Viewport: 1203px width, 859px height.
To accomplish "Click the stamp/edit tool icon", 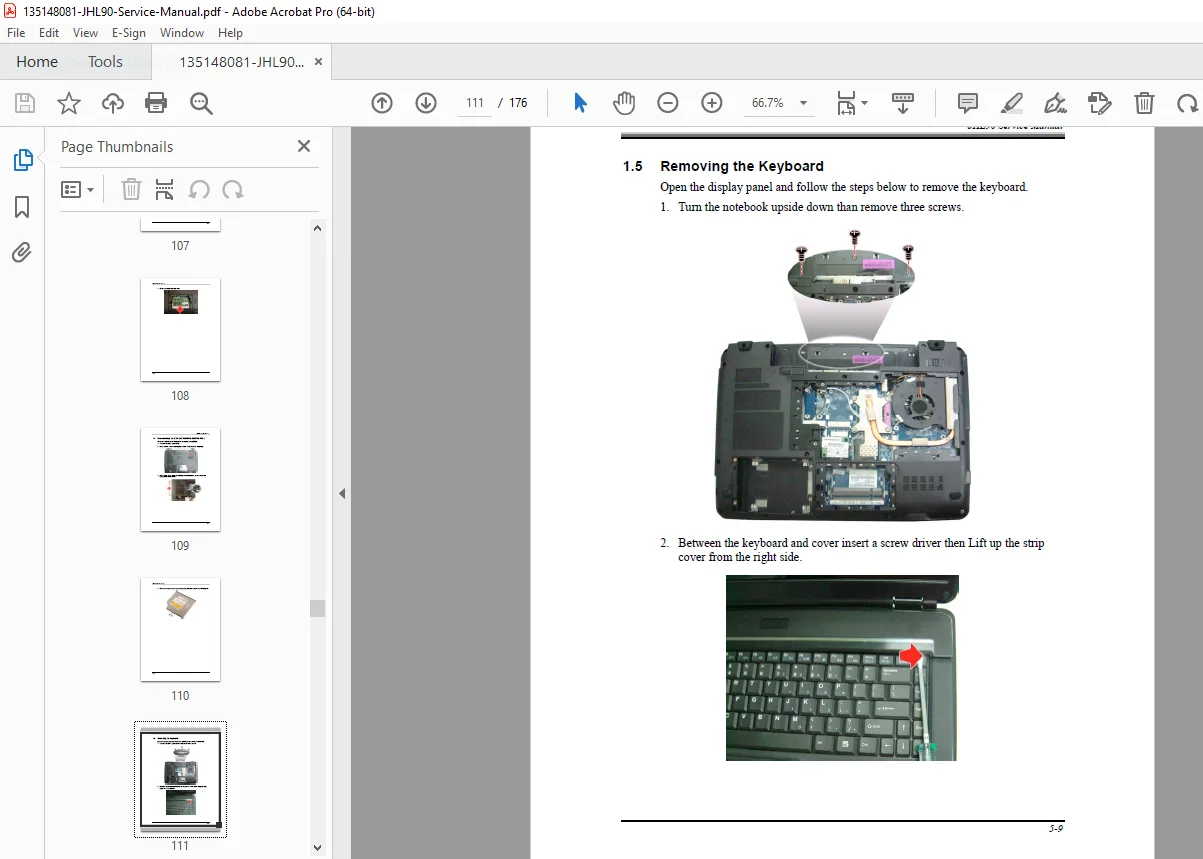I will click(x=1100, y=103).
